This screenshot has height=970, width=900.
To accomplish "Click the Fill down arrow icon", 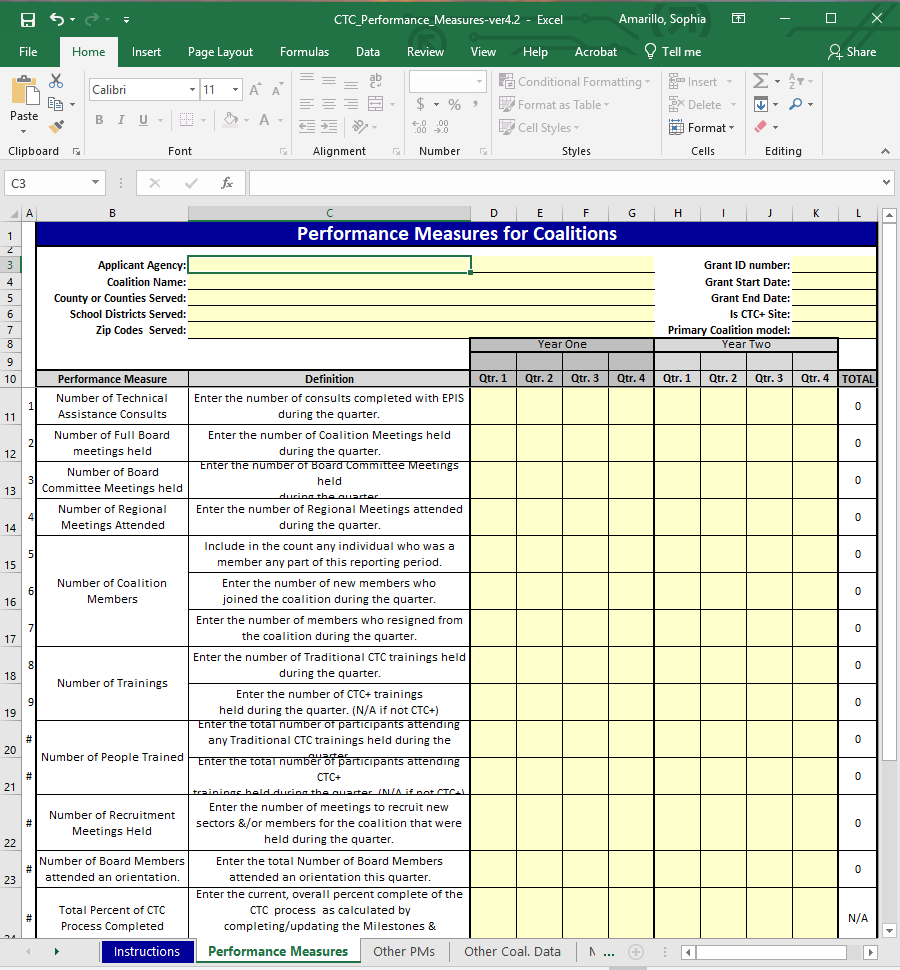I will (761, 105).
